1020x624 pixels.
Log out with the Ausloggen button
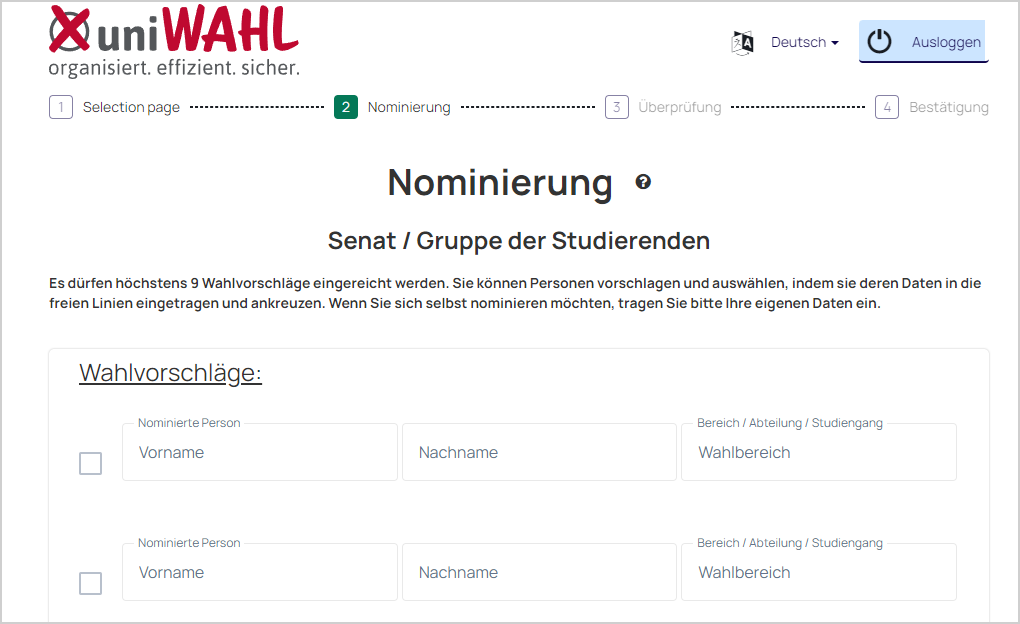(x=924, y=42)
